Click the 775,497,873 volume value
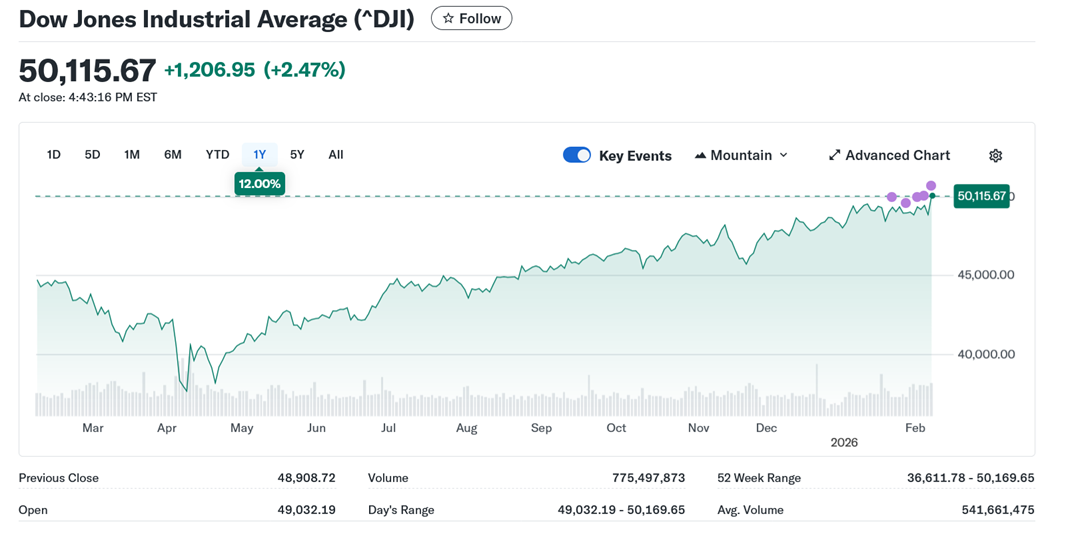1091x559 pixels. (x=648, y=478)
